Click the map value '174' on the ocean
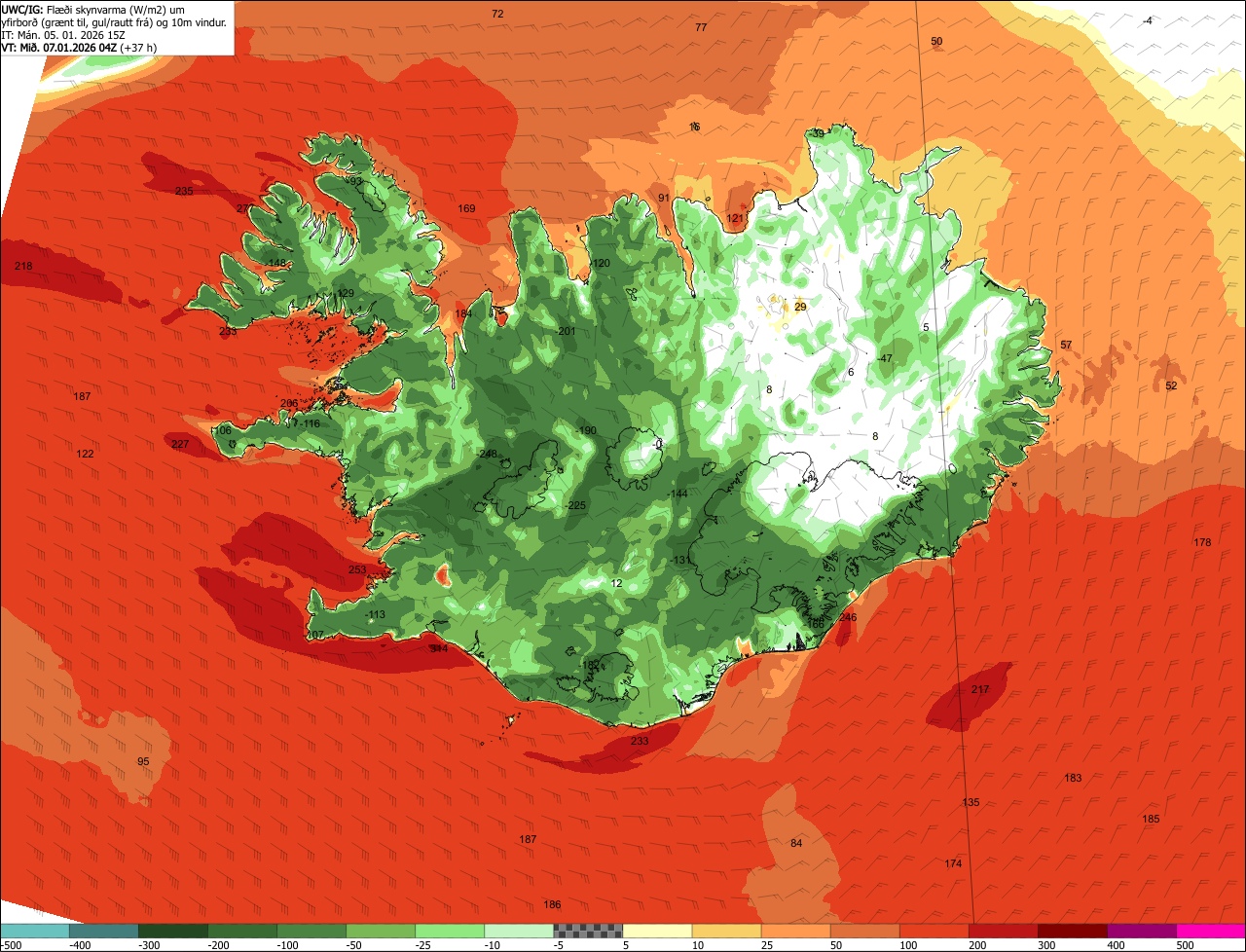 pos(953,864)
